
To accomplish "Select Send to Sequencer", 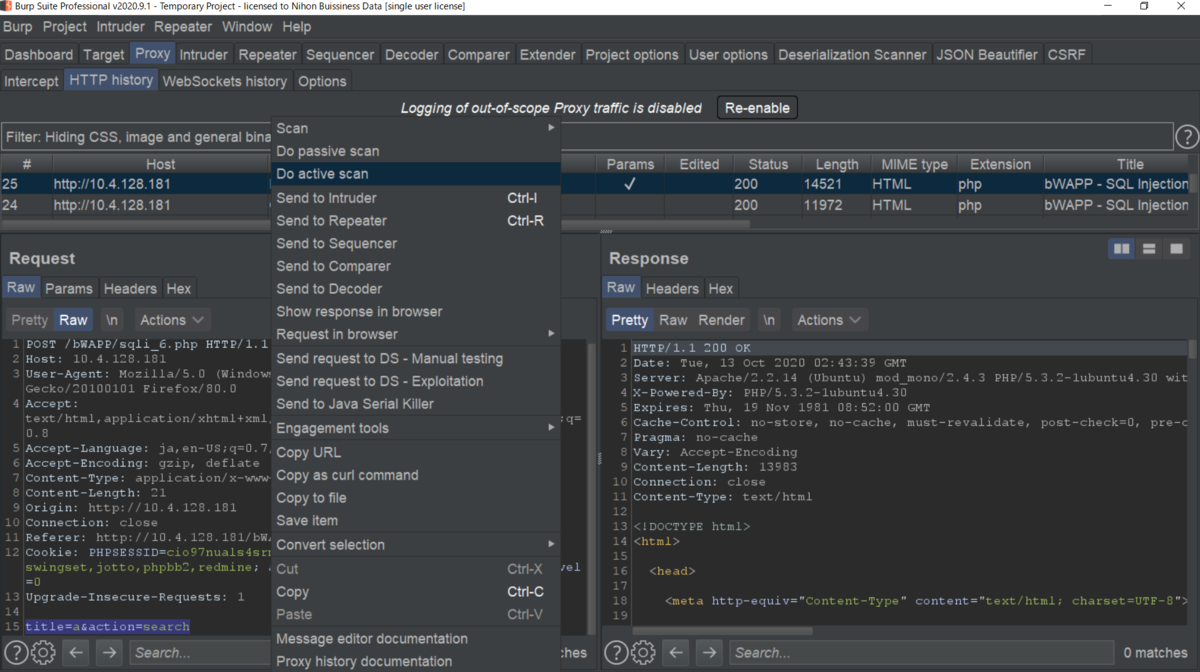I will click(x=415, y=243).
